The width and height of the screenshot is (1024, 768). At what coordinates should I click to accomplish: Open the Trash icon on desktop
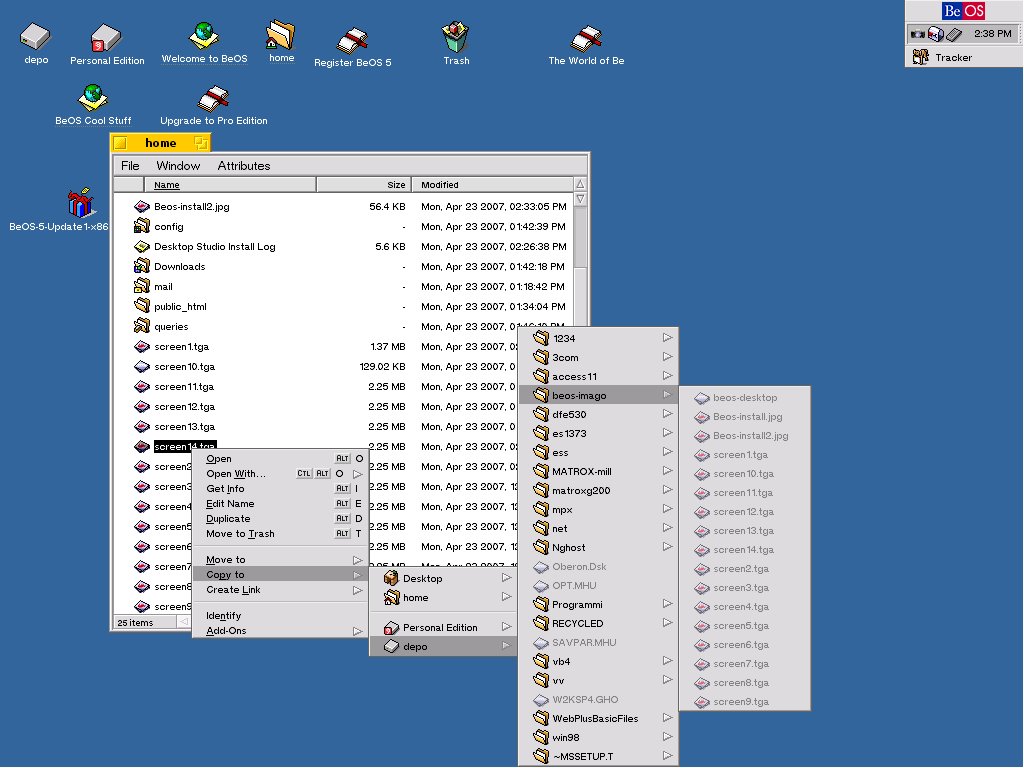(x=456, y=38)
